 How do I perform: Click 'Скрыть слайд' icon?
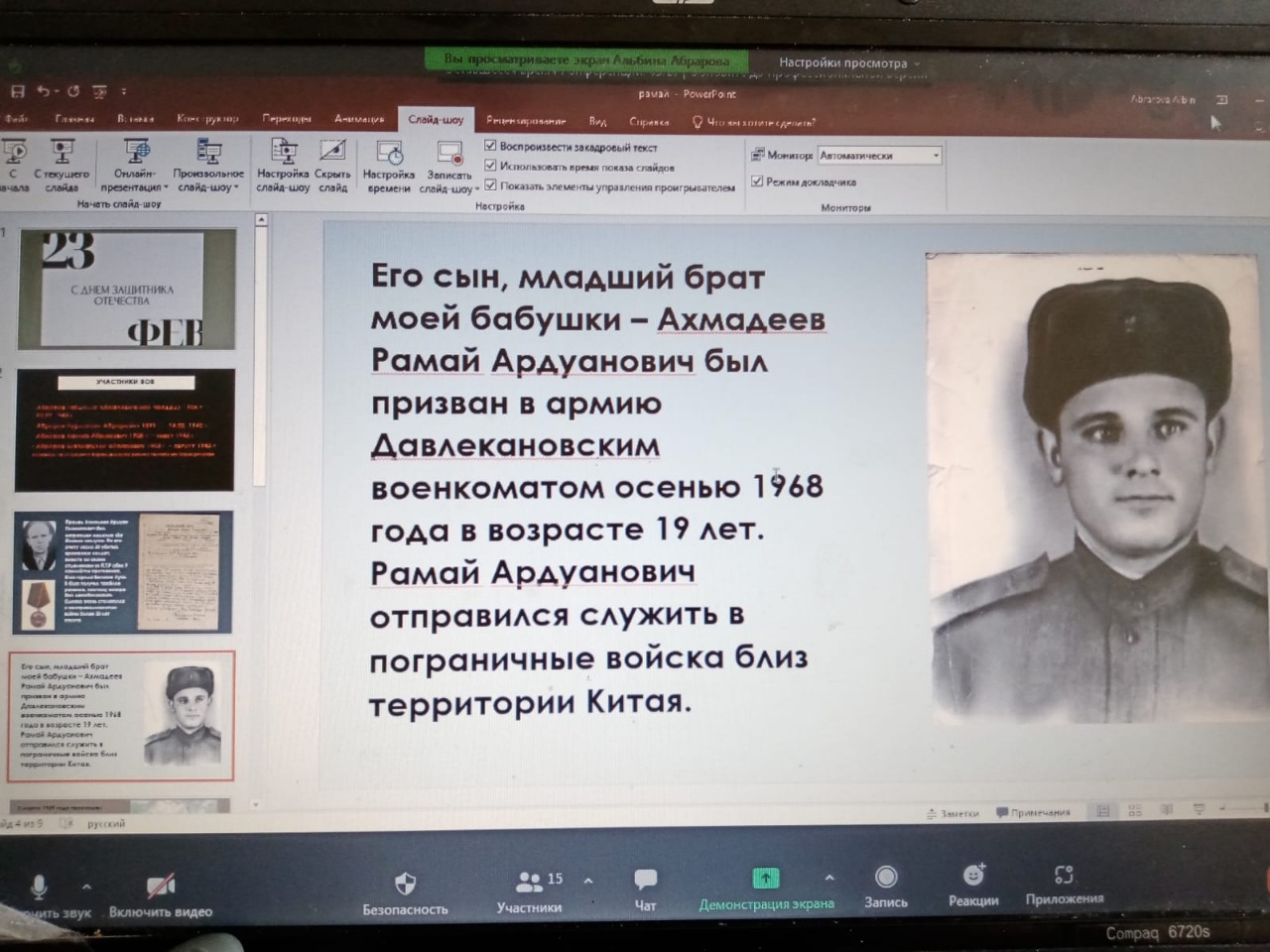click(332, 151)
